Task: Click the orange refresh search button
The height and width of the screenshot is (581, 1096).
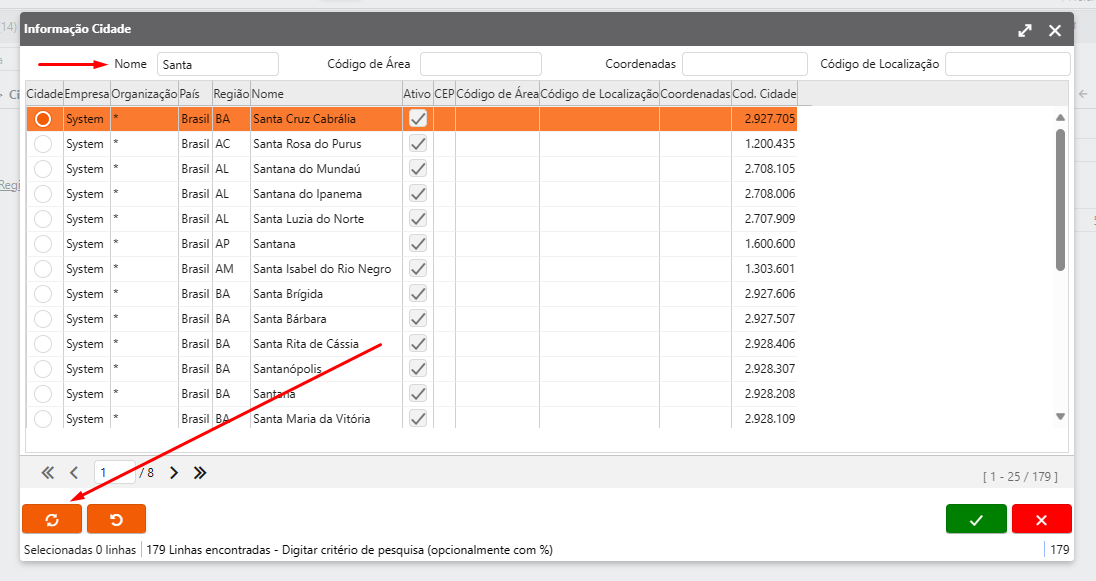Action: [x=52, y=519]
